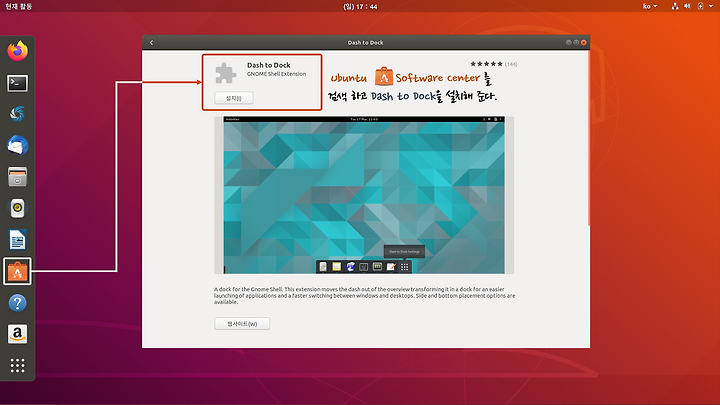Screen dimensions: 720x405
Task: Go back with the header arrow
Action: 152,43
